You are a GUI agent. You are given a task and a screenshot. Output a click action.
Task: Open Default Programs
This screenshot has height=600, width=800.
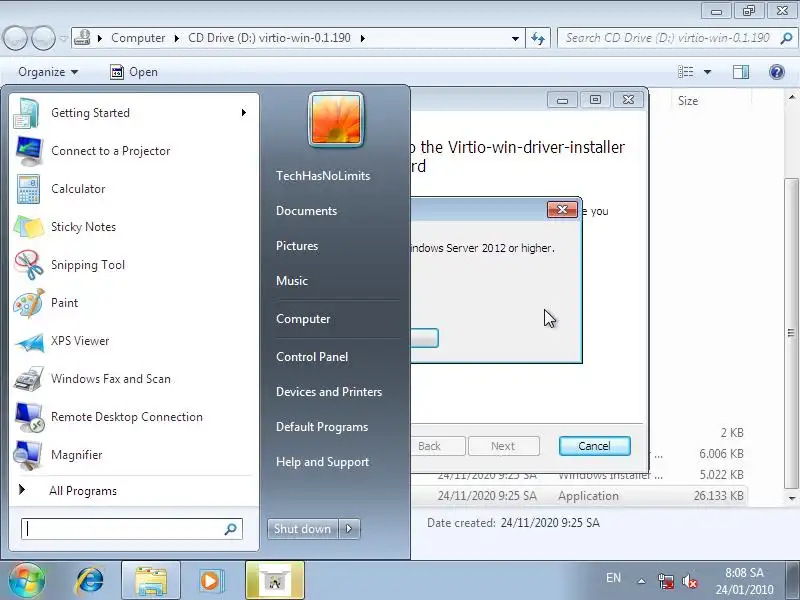pyautogui.click(x=322, y=427)
